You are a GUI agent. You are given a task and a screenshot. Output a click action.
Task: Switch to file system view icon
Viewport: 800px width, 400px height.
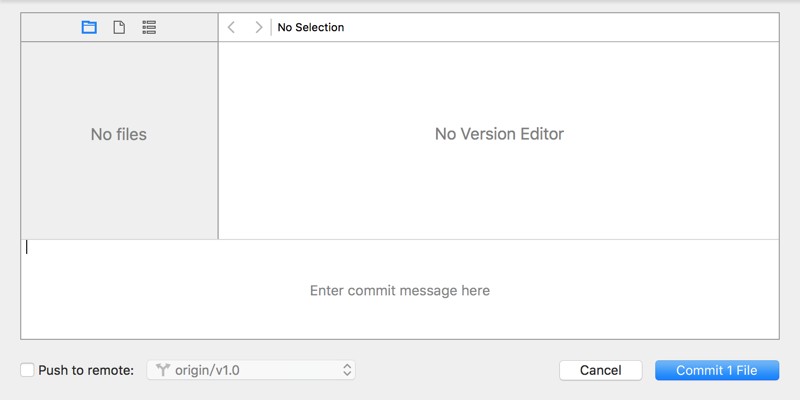coord(119,28)
